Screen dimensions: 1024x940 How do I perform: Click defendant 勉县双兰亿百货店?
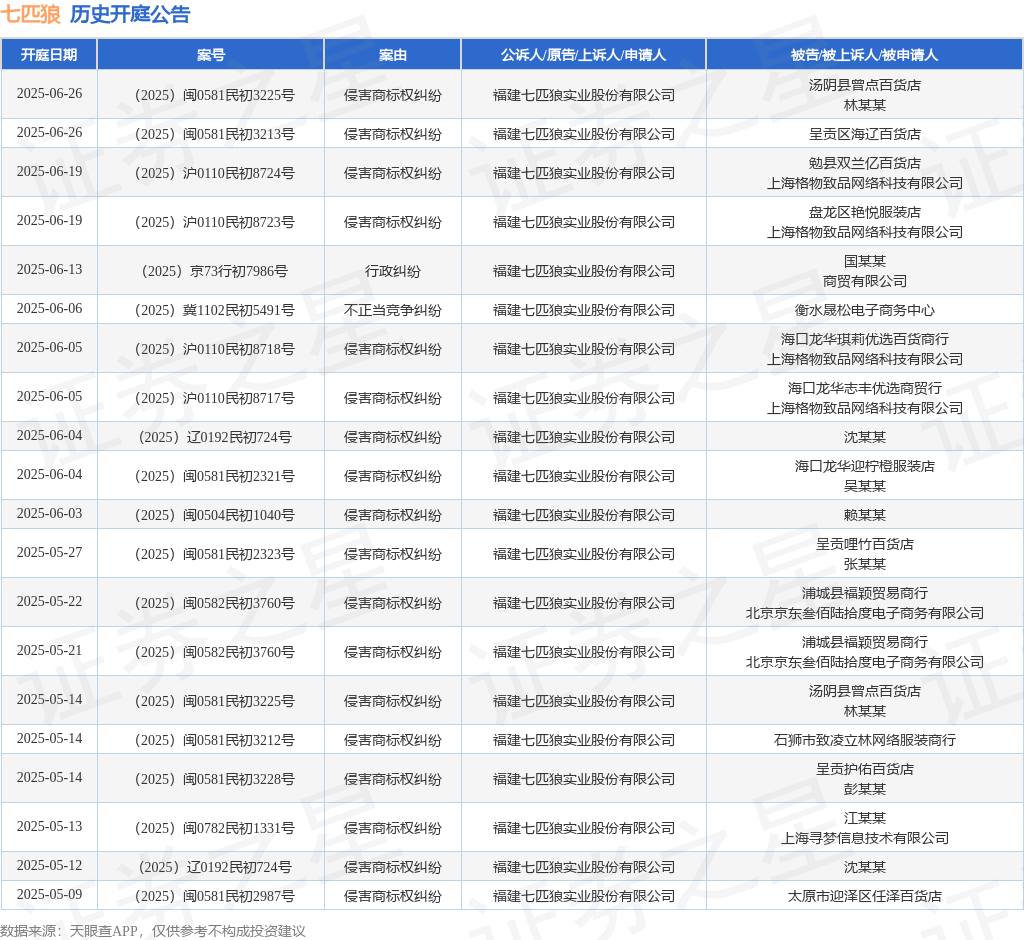point(865,163)
